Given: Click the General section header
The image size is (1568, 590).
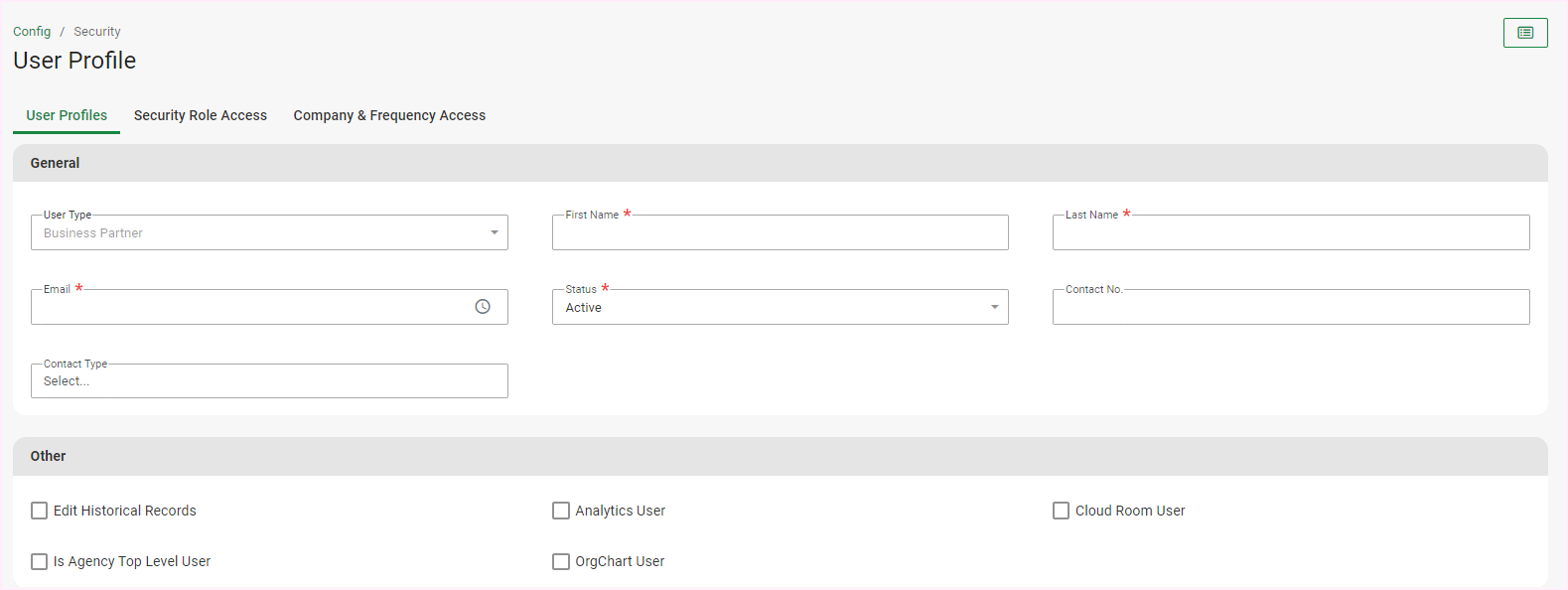Looking at the screenshot, I should 56,163.
